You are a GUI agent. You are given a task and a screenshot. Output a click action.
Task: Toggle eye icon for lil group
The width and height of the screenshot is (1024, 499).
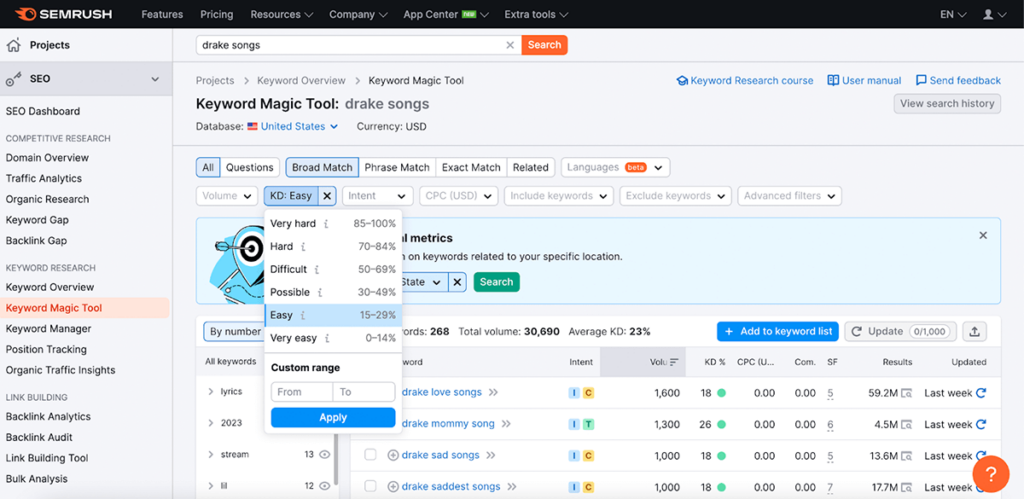[x=325, y=486]
